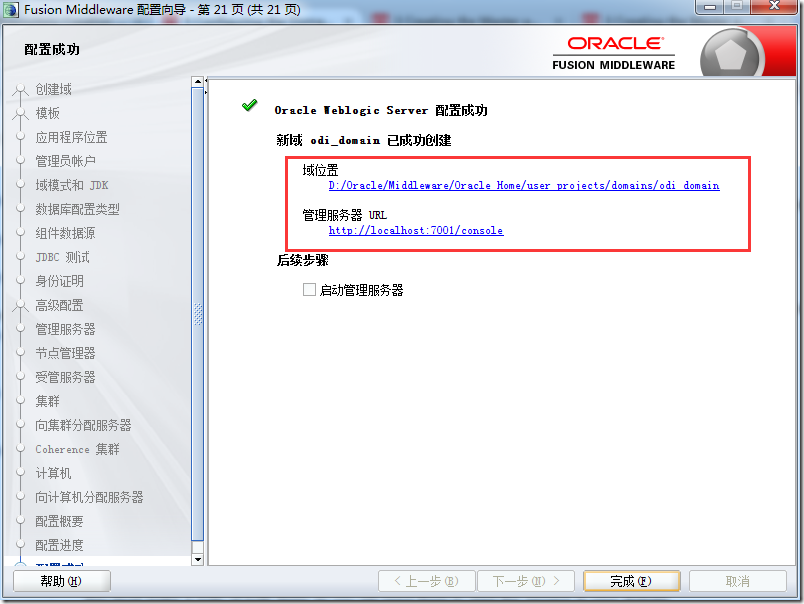
Task: Click the 管理服务器 URL label
Action: [345, 215]
